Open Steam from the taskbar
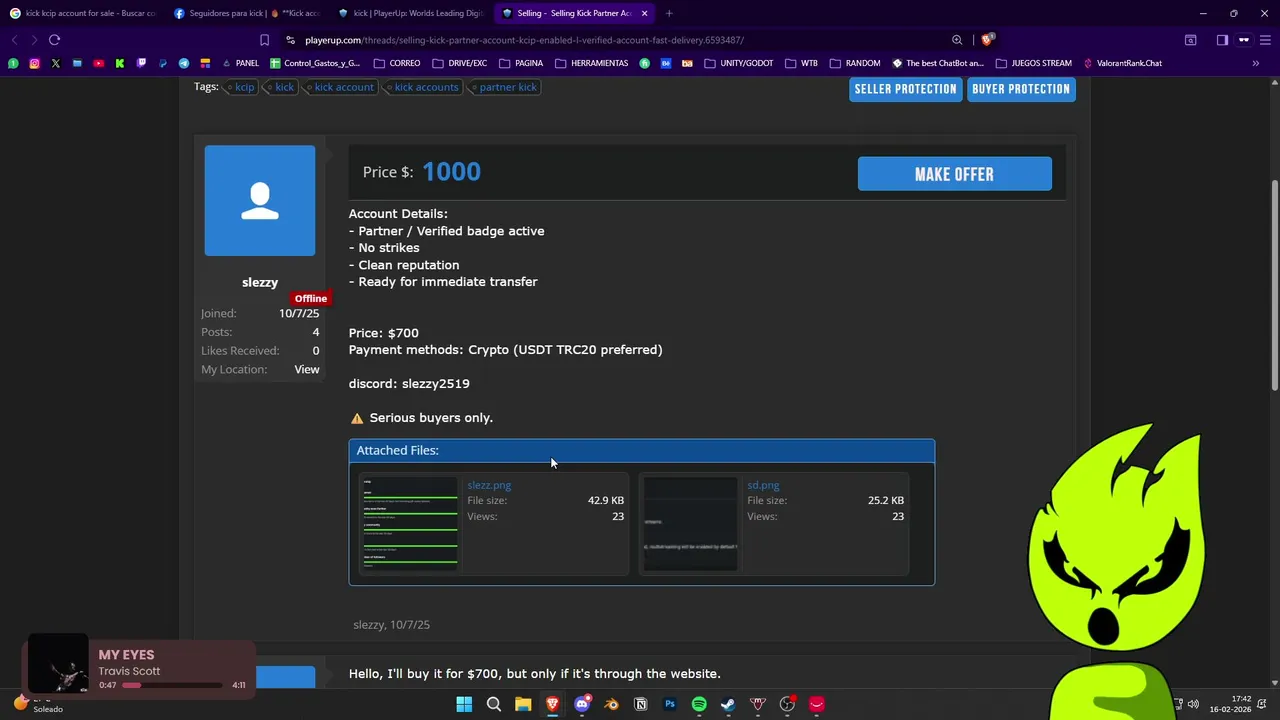Screen dimensions: 1280x720 click(728, 704)
